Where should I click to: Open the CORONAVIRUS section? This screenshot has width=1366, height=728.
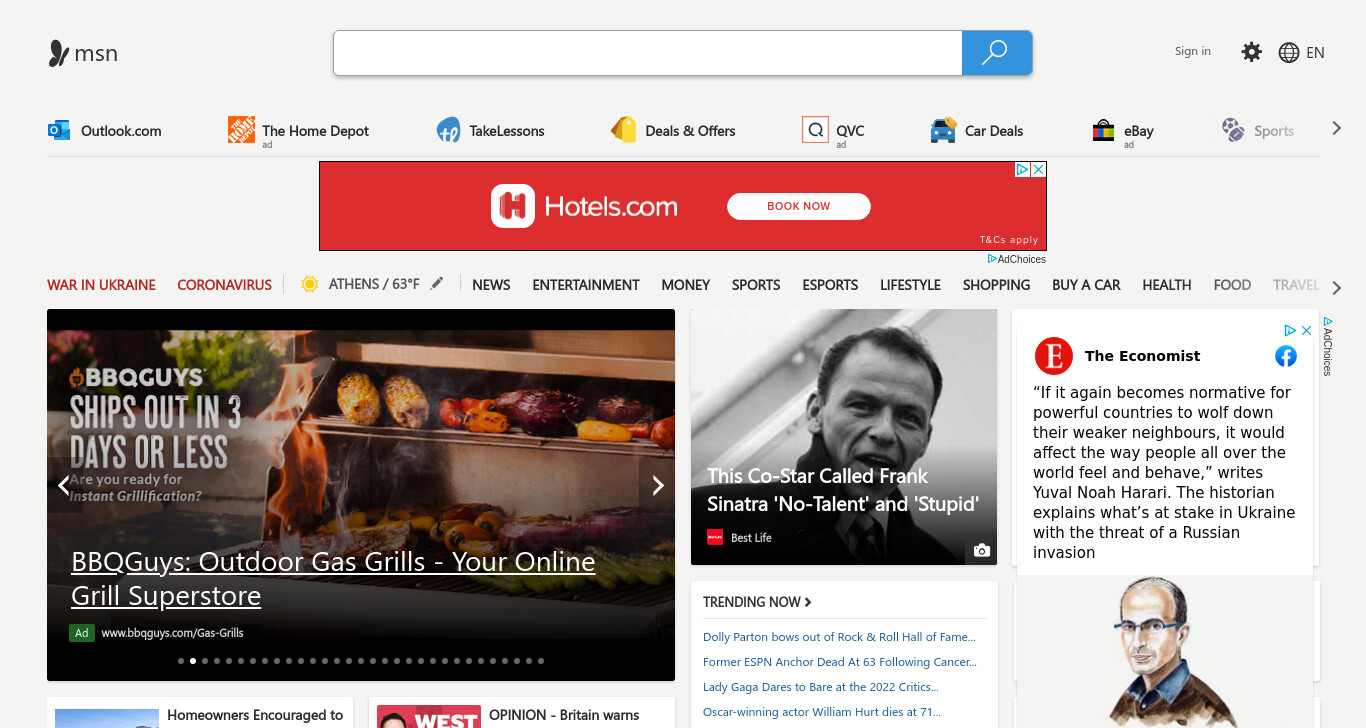click(224, 285)
